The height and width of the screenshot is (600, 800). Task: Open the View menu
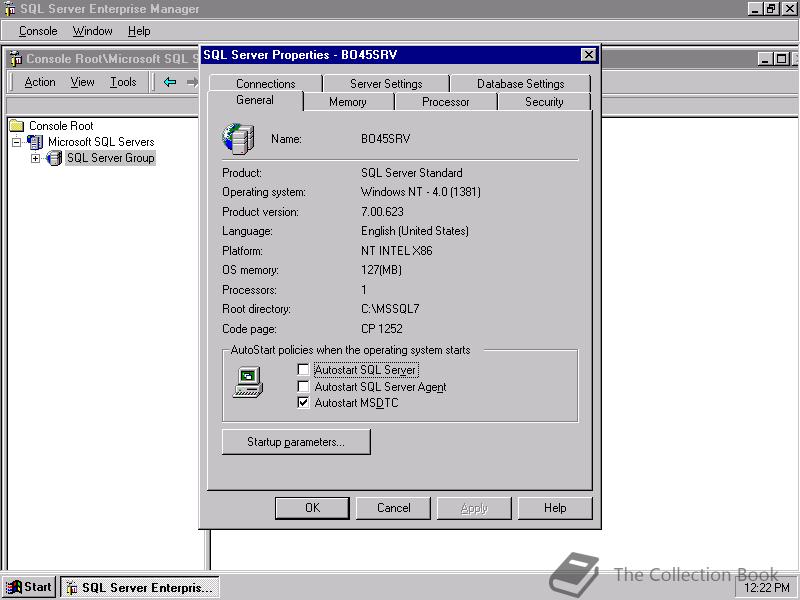(x=82, y=82)
